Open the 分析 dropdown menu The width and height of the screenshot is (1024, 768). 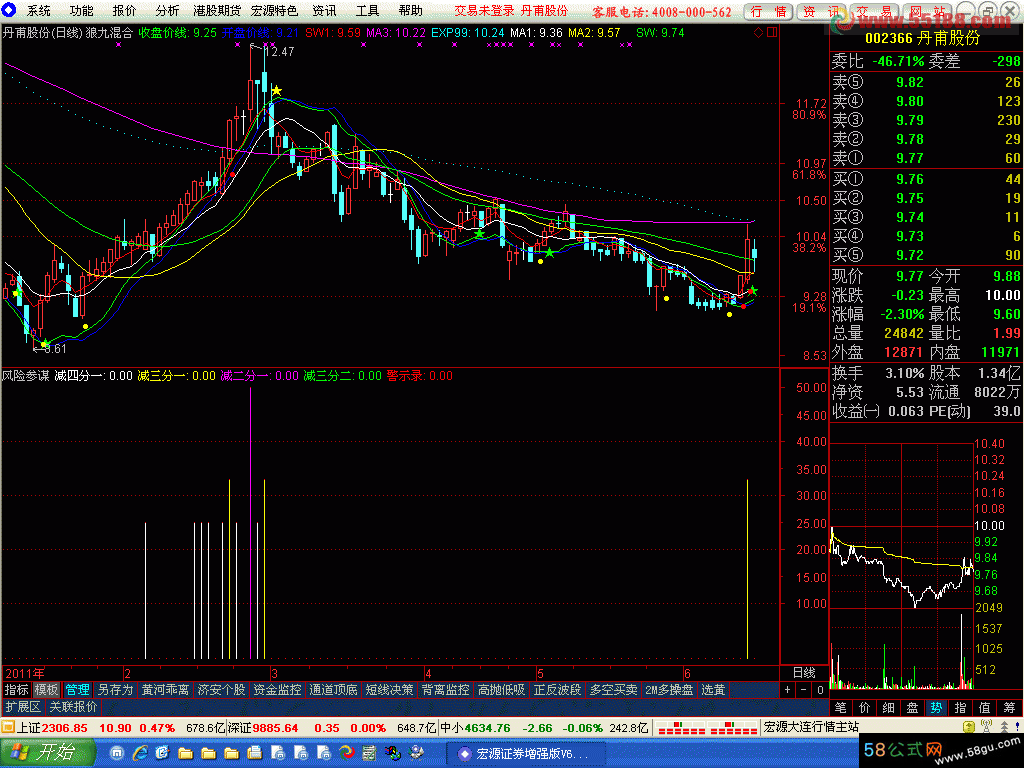click(167, 11)
